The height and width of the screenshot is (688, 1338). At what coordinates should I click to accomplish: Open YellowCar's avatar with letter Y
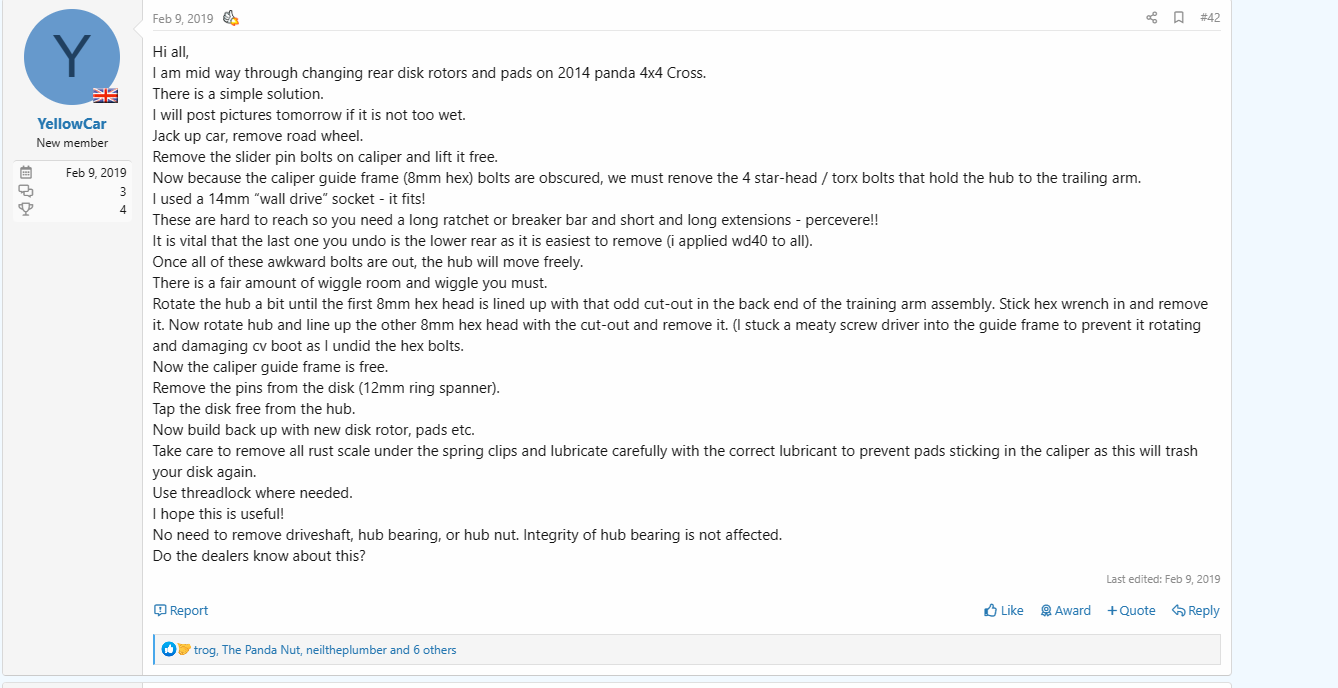click(72, 57)
